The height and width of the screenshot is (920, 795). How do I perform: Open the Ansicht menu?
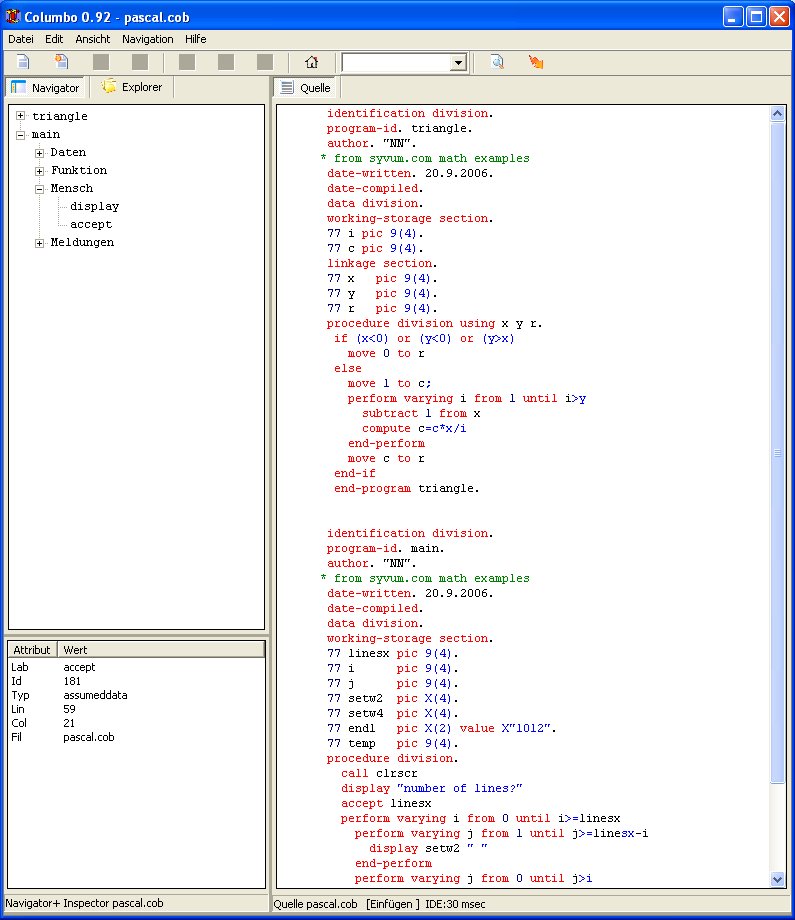coord(93,39)
